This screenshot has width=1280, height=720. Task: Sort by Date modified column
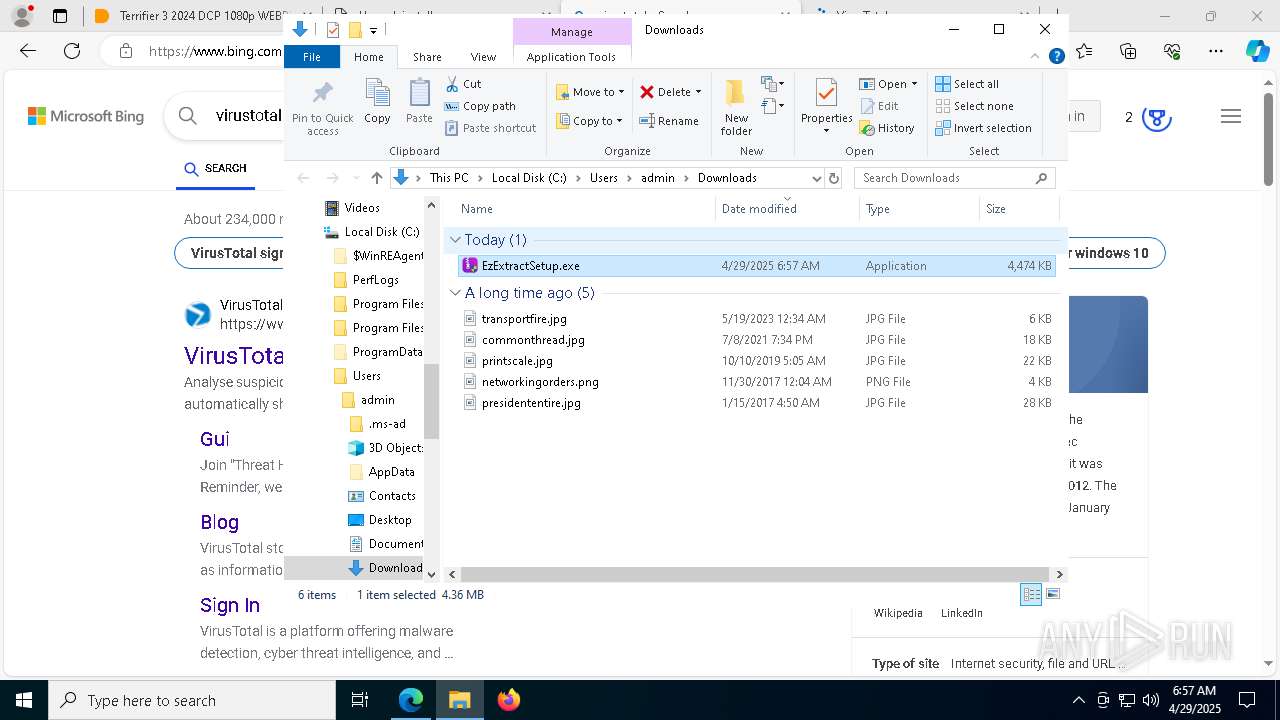point(787,209)
